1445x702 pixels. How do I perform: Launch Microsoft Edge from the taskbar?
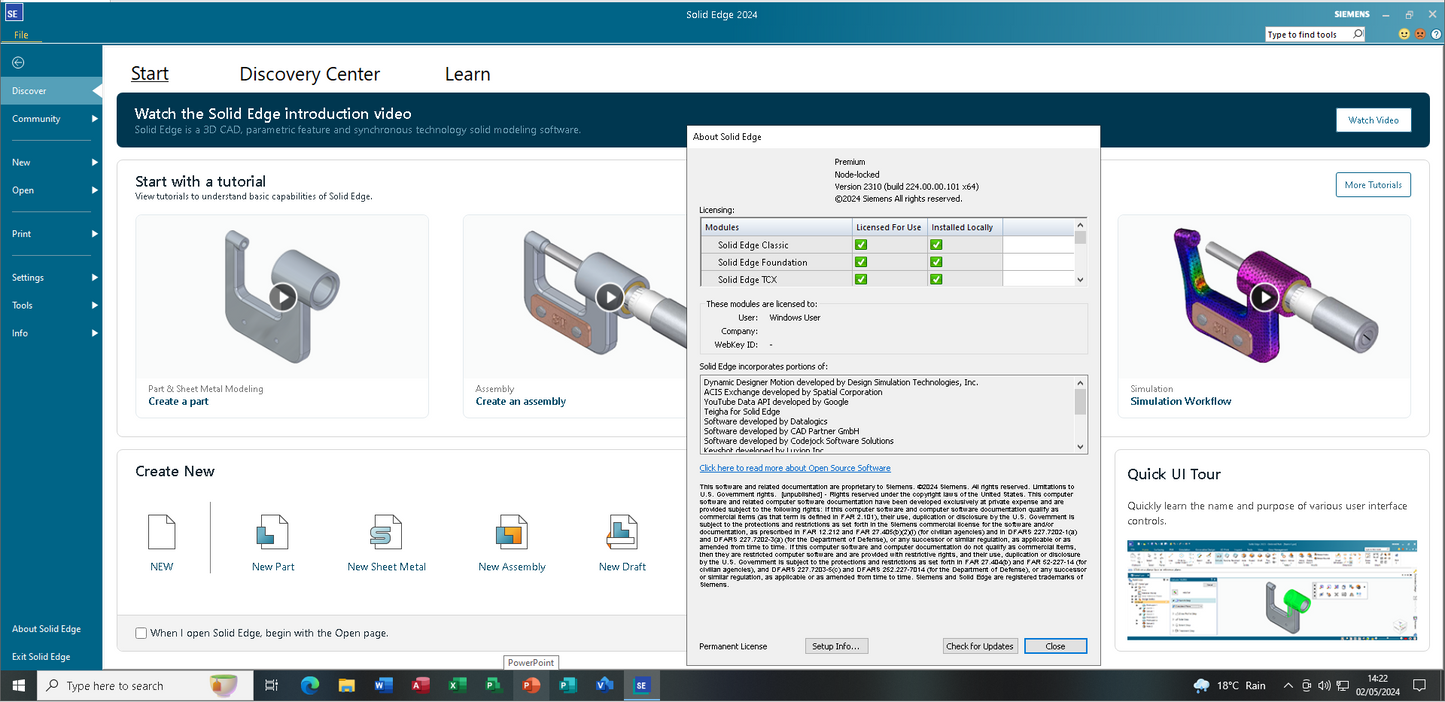(x=310, y=686)
